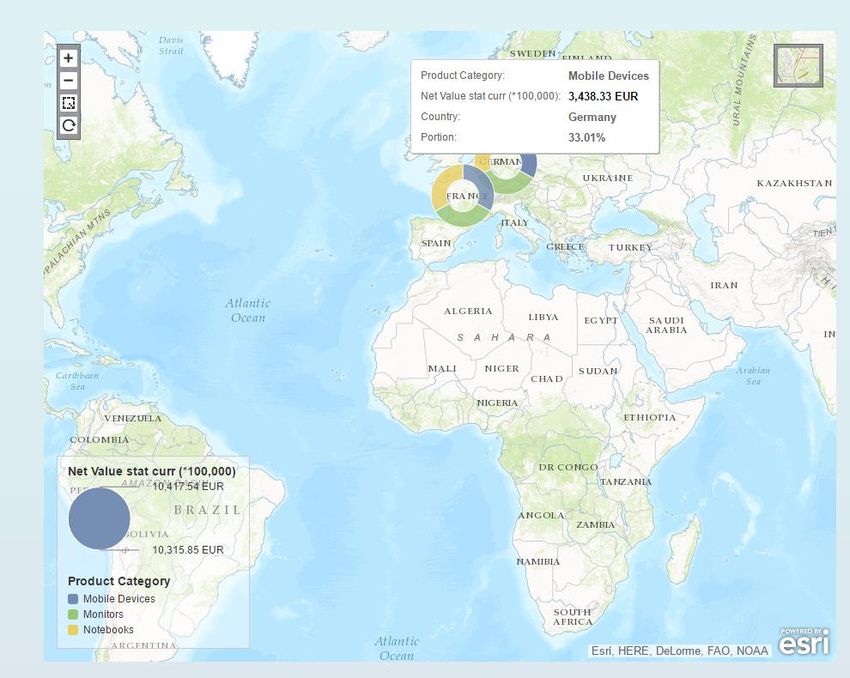Click the large blue legend size circle

99,519
